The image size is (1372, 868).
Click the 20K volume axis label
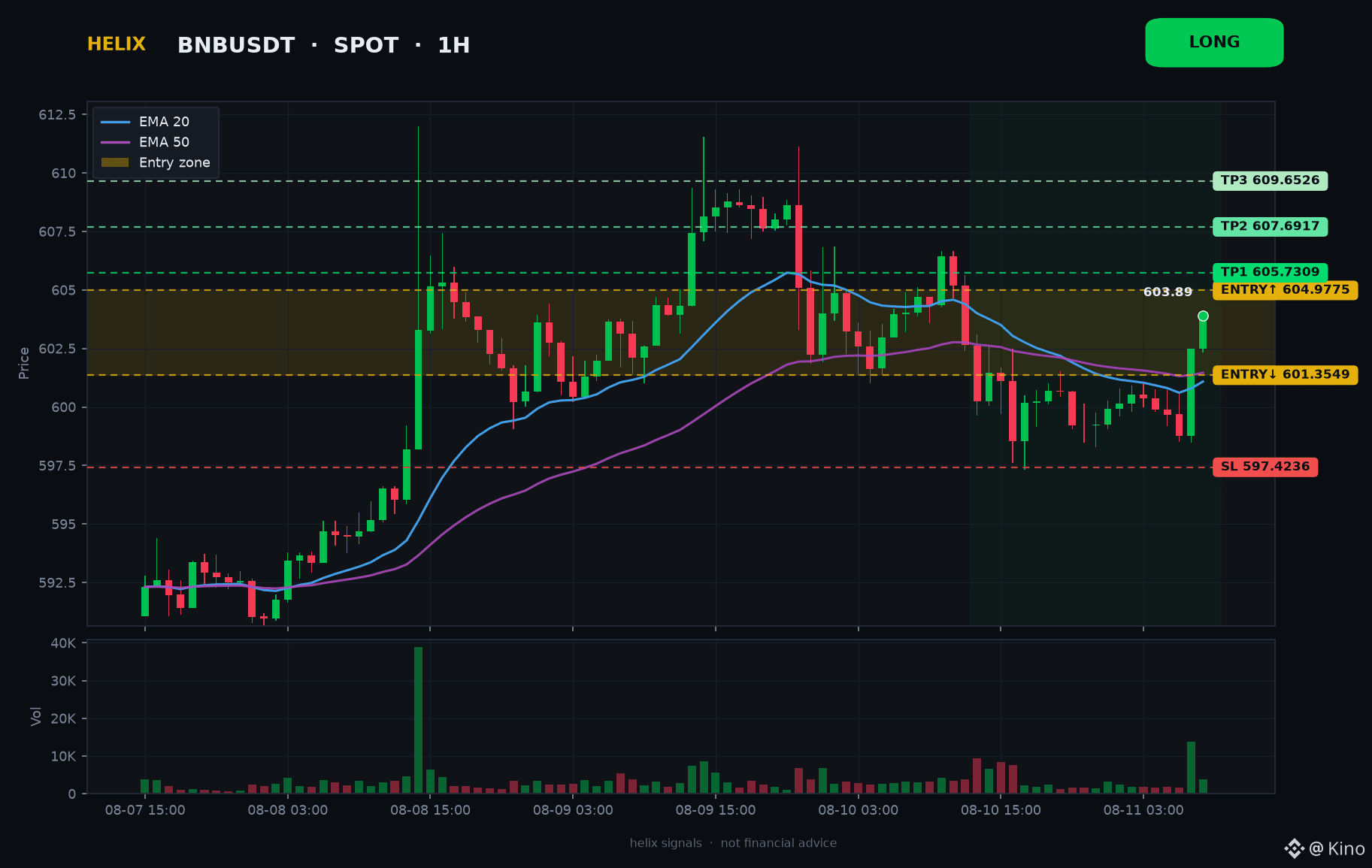point(63,718)
